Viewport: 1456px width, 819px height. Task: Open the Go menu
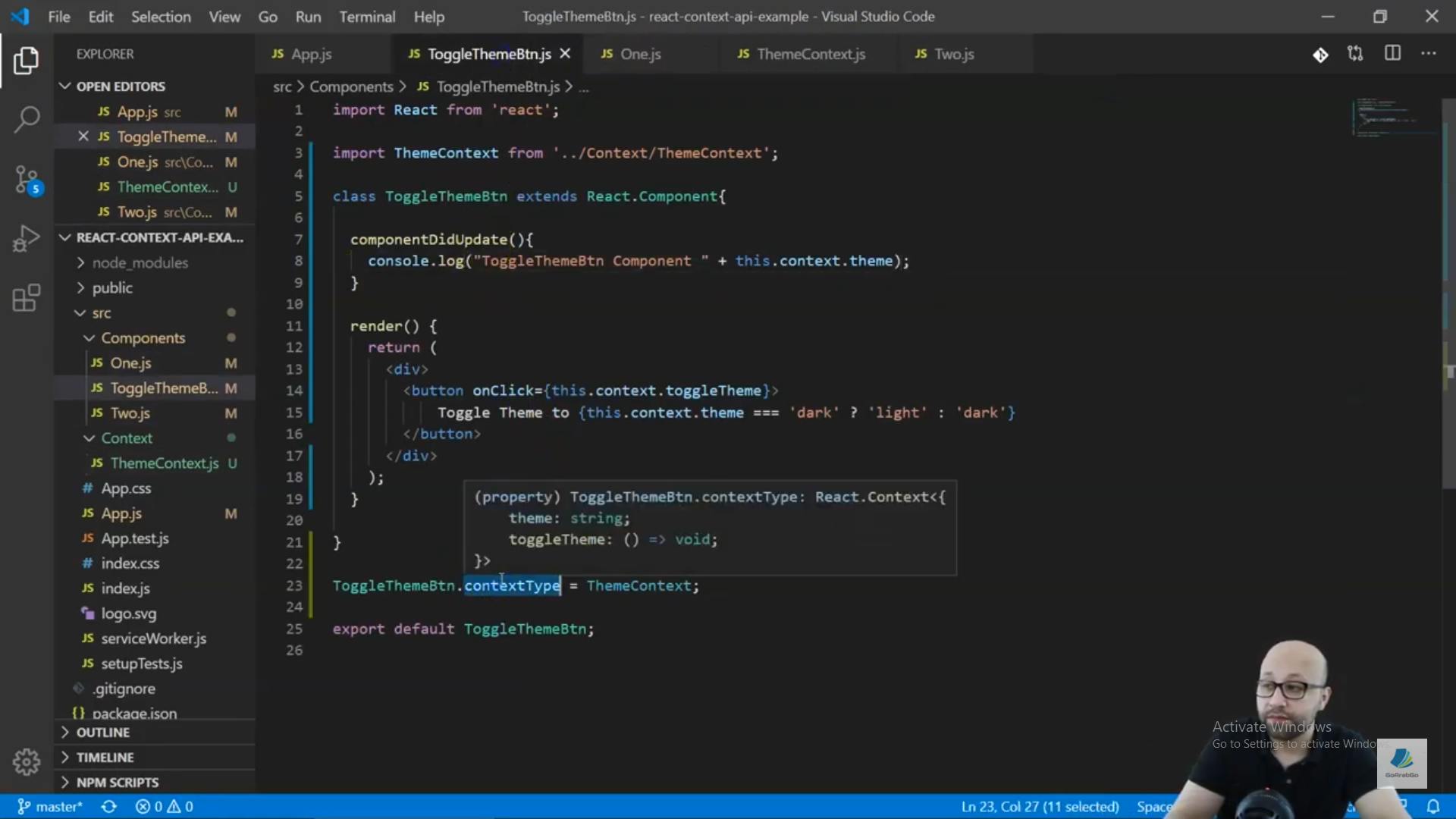[268, 17]
